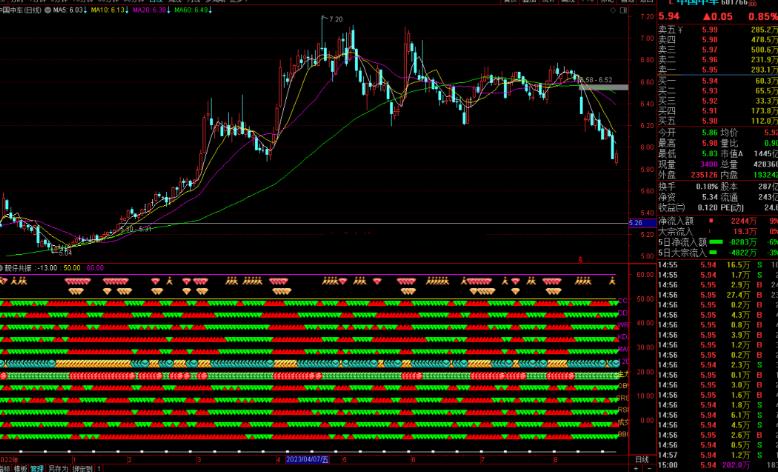Select the 2023/04/07/五 date marker
Image resolution: width=778 pixels, height=472 pixels.
[307, 459]
